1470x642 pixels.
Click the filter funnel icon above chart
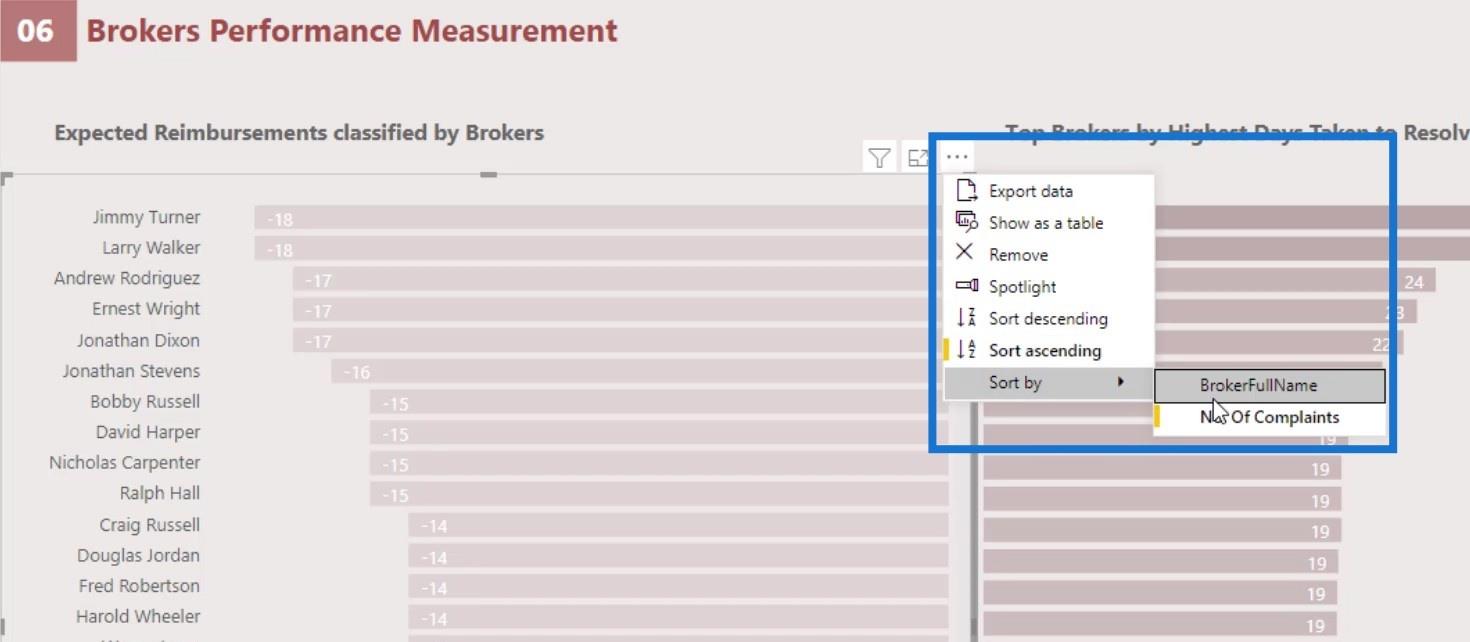tap(879, 158)
